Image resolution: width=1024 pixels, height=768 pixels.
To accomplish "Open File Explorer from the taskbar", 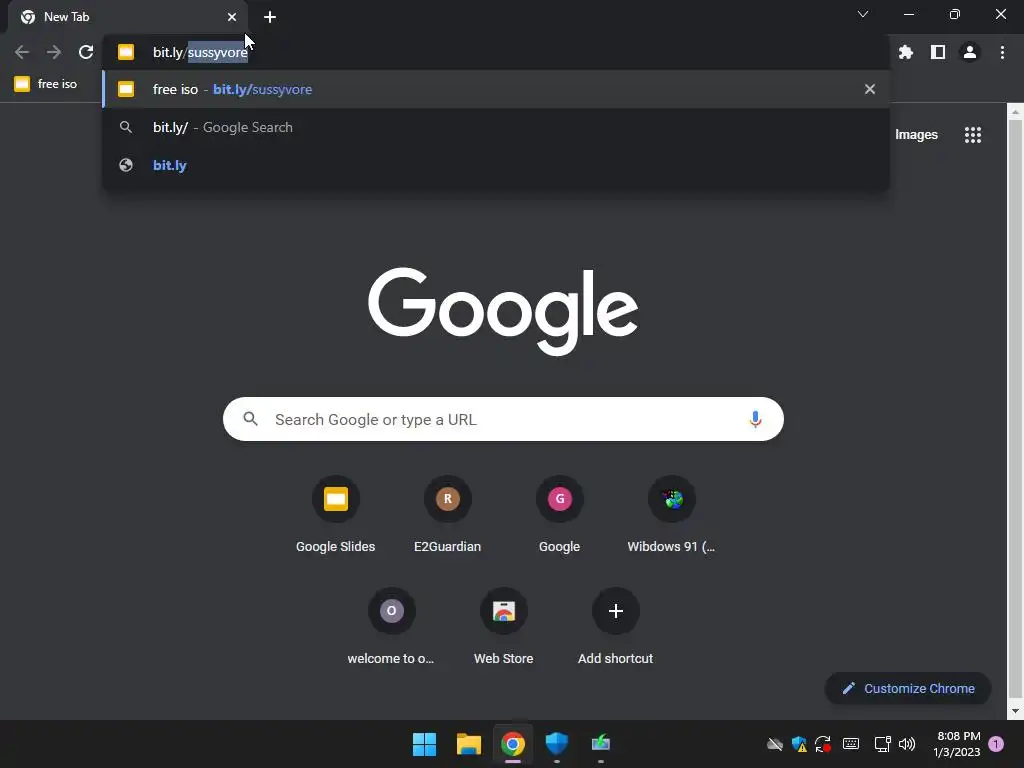I will tap(468, 744).
